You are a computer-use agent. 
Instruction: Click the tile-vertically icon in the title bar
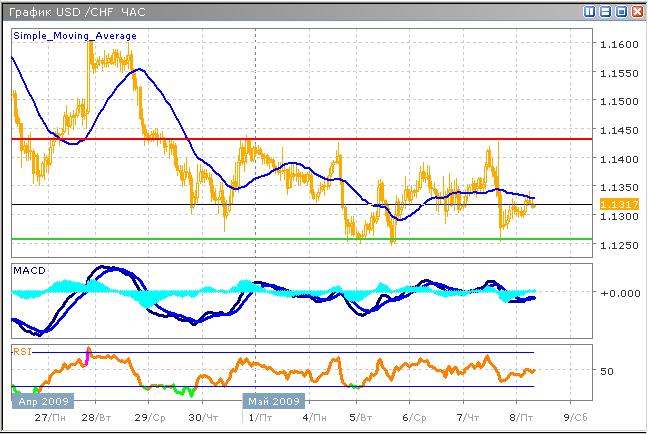[x=590, y=12]
